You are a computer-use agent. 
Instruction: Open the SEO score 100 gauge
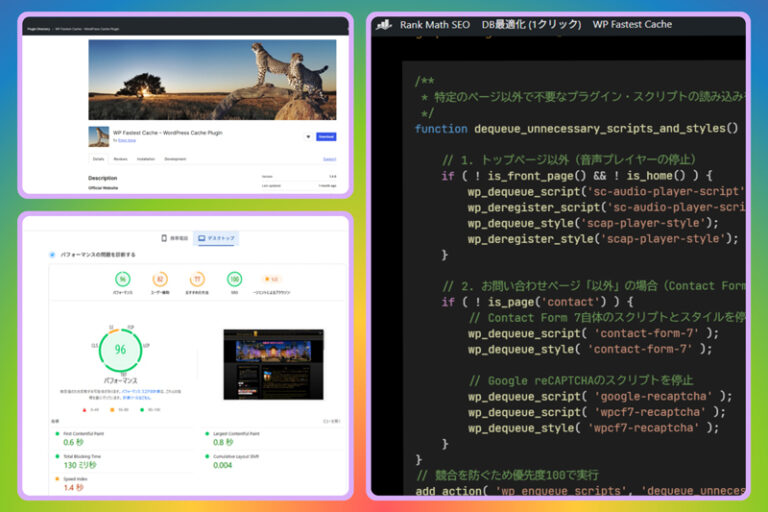tap(234, 279)
